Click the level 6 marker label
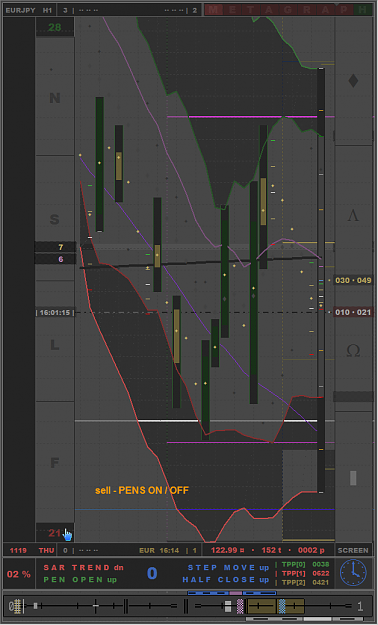The width and height of the screenshot is (378, 625). point(61,259)
